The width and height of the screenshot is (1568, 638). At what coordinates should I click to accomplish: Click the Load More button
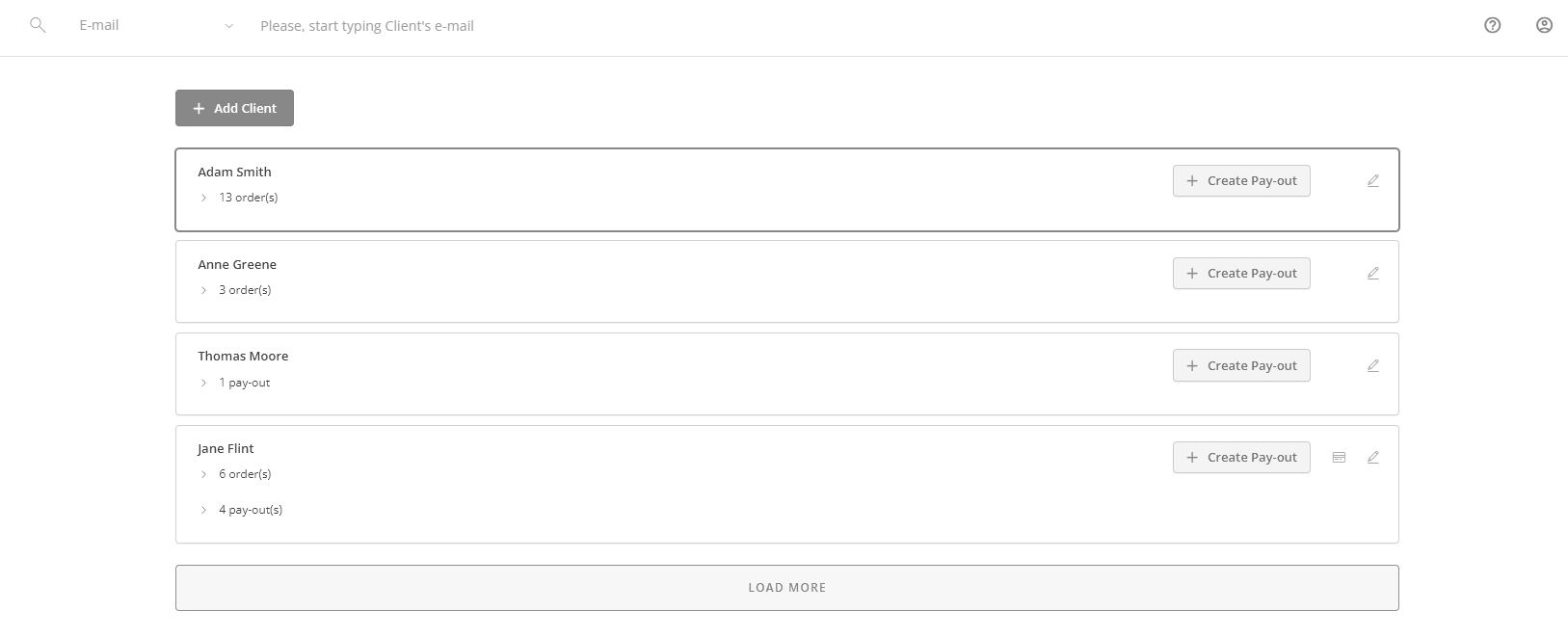coord(785,586)
